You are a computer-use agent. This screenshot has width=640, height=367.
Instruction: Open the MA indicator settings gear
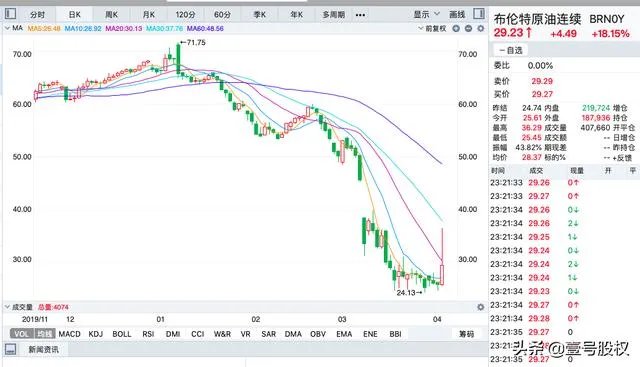(x=480, y=29)
